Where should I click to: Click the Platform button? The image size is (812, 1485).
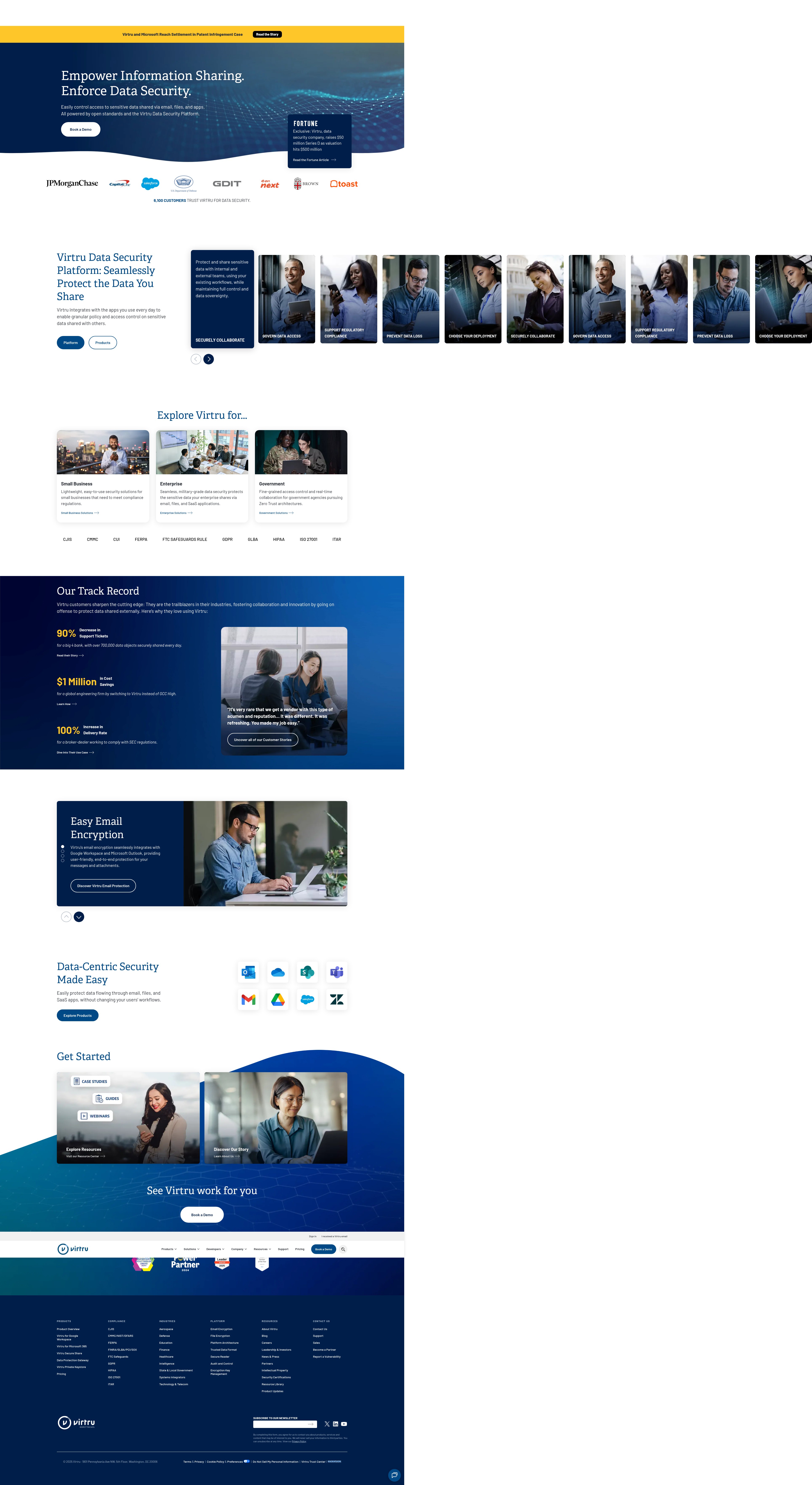(x=70, y=343)
